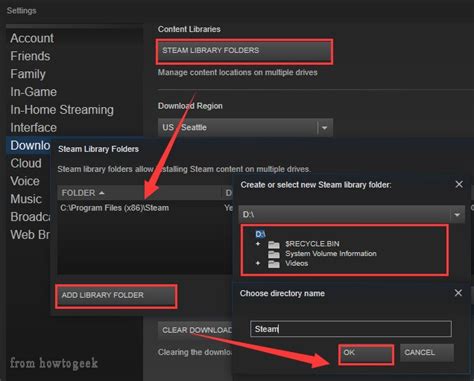This screenshot has height=381, width=474.
Task: Open the Account settings category
Action: 32,38
